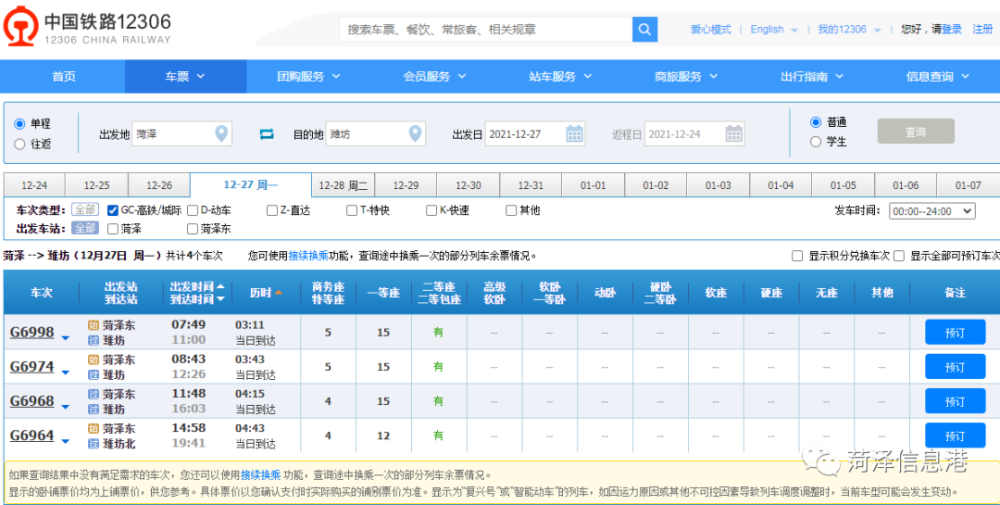Image resolution: width=1000 pixels, height=505 pixels.
Task: Check 显示积分兑换车次 option
Action: coord(797,256)
